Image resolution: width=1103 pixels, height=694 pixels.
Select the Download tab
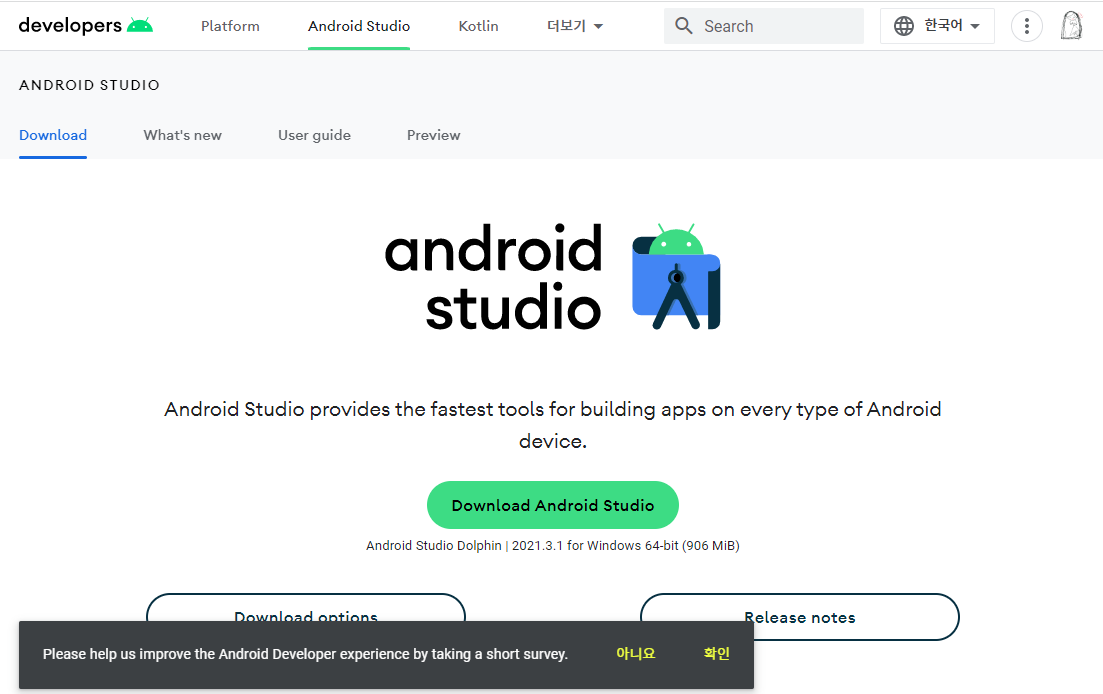coord(53,135)
